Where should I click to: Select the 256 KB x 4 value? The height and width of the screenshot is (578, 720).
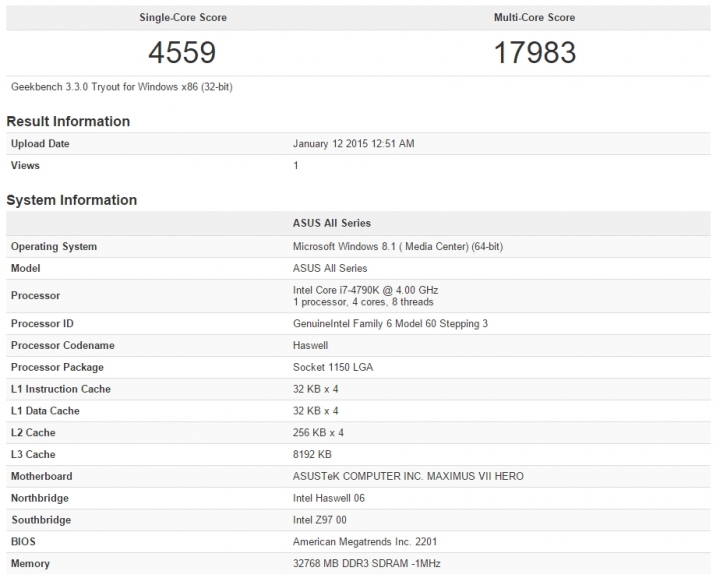[318, 432]
